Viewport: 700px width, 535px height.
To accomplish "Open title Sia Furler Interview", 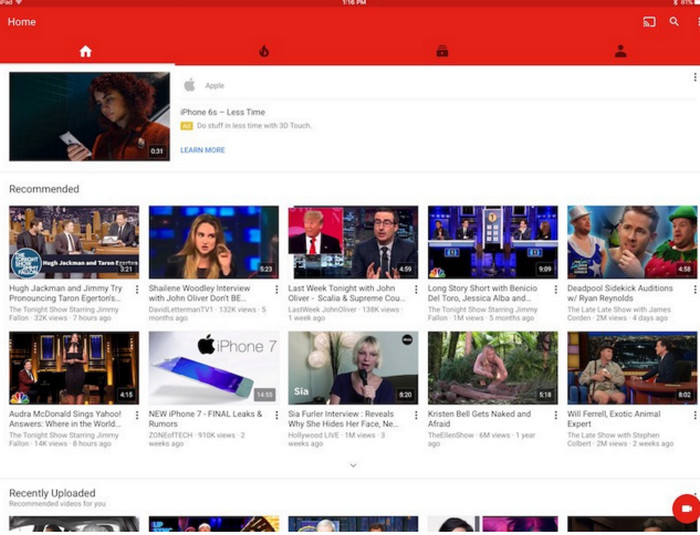I will point(343,419).
